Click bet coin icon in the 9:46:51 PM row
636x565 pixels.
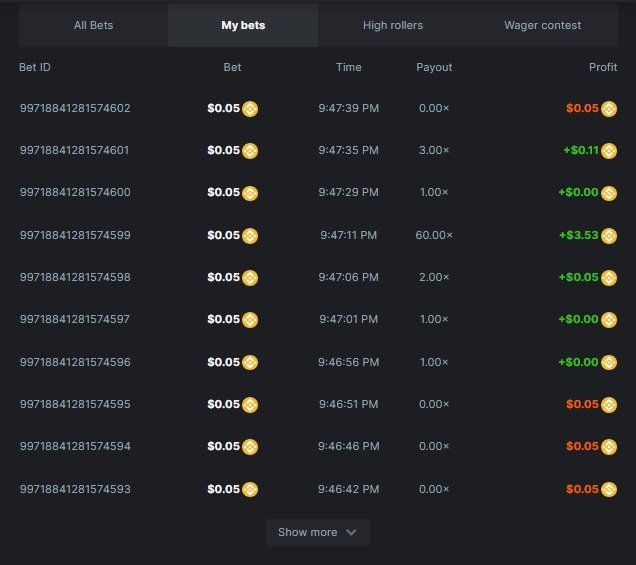point(250,405)
